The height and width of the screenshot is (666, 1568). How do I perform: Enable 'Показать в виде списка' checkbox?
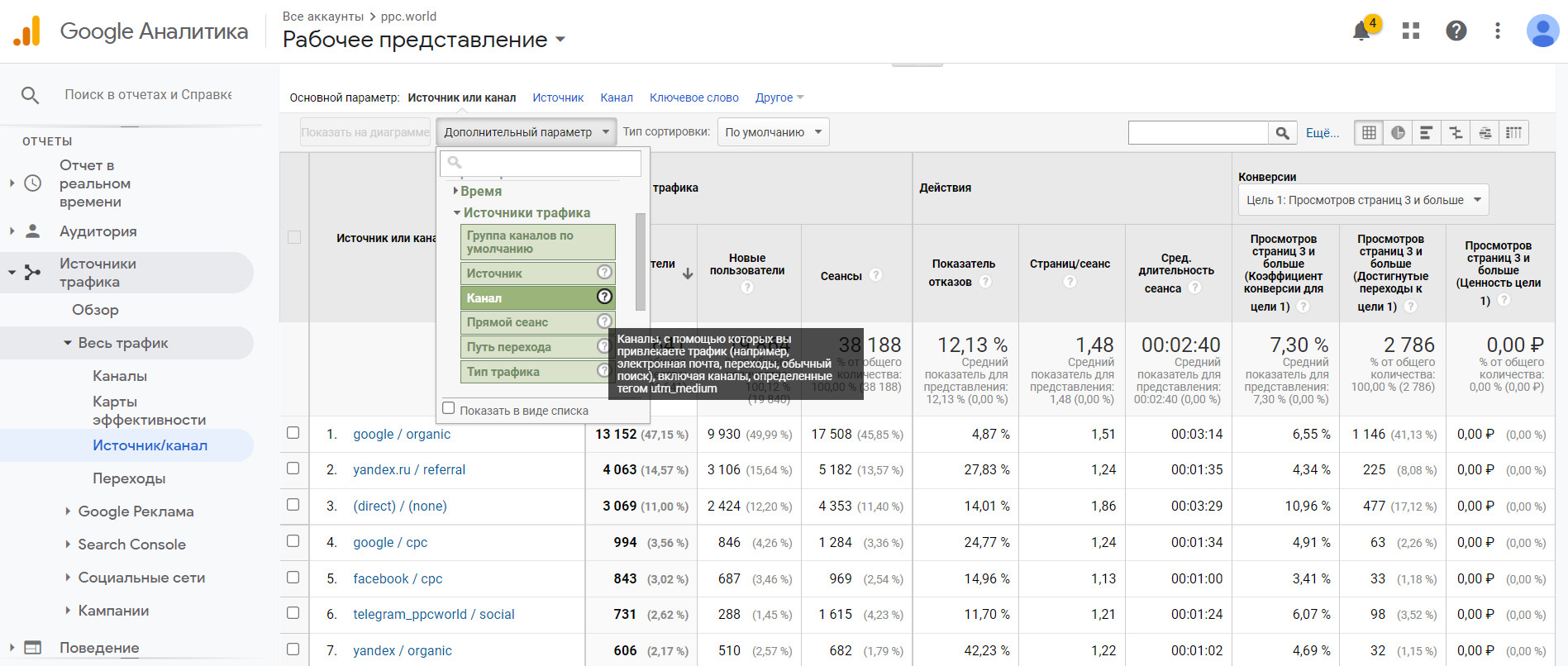coord(449,408)
